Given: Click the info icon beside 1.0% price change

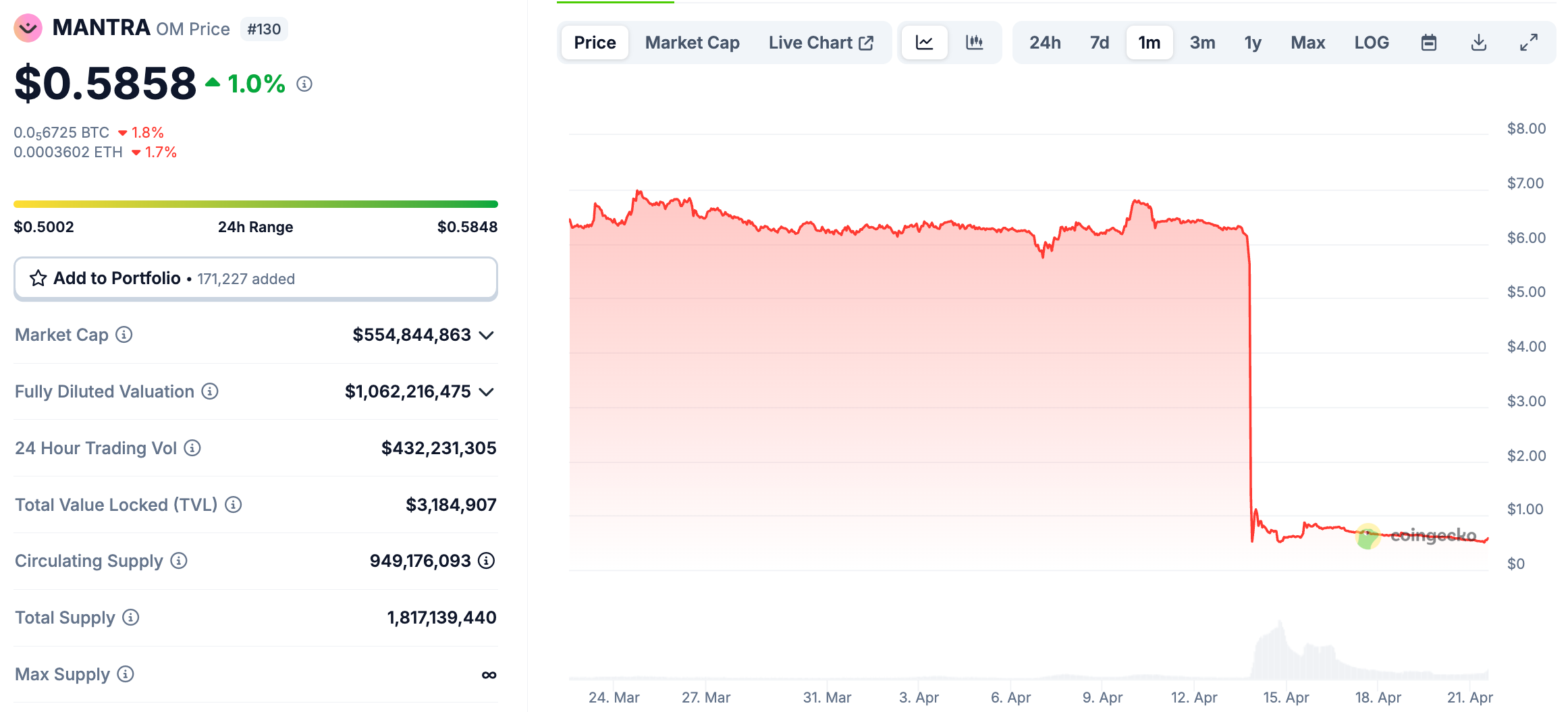Looking at the screenshot, I should tap(304, 84).
